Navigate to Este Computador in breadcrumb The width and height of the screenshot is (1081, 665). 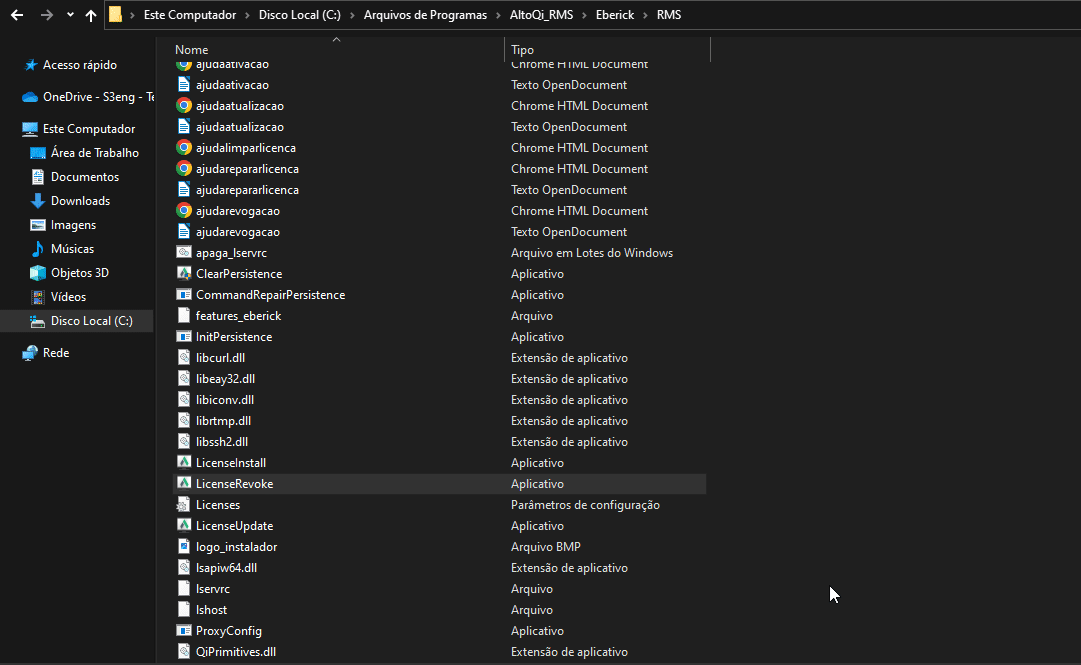190,14
